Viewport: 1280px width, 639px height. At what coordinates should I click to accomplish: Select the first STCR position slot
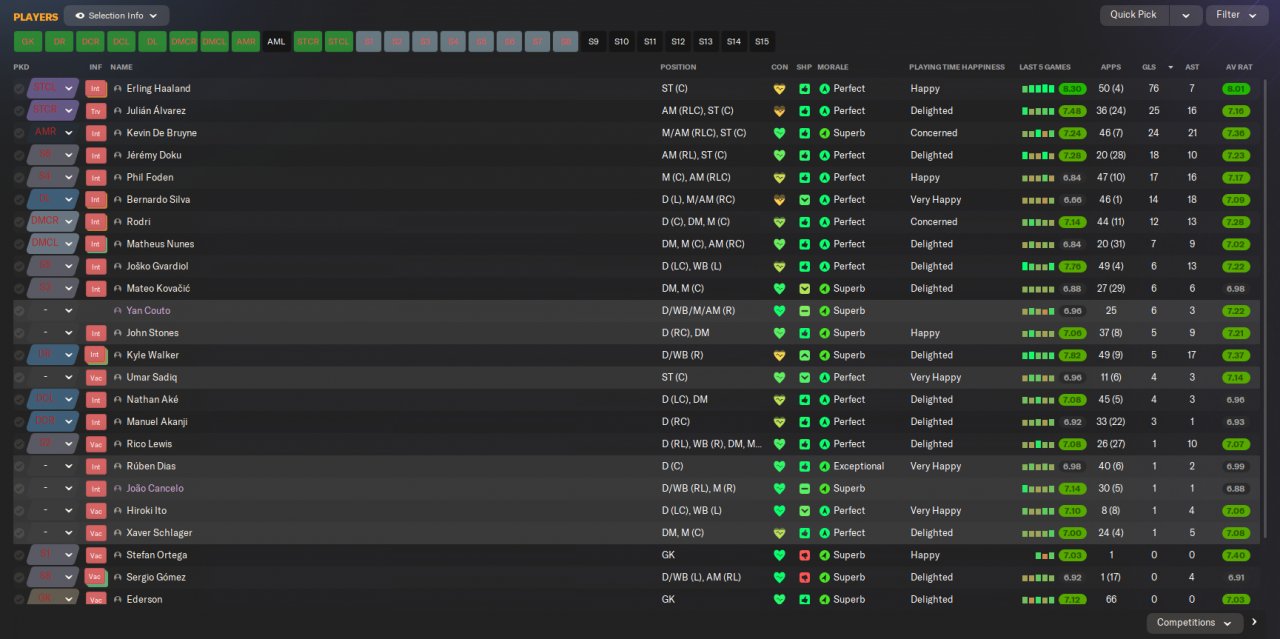pos(307,42)
